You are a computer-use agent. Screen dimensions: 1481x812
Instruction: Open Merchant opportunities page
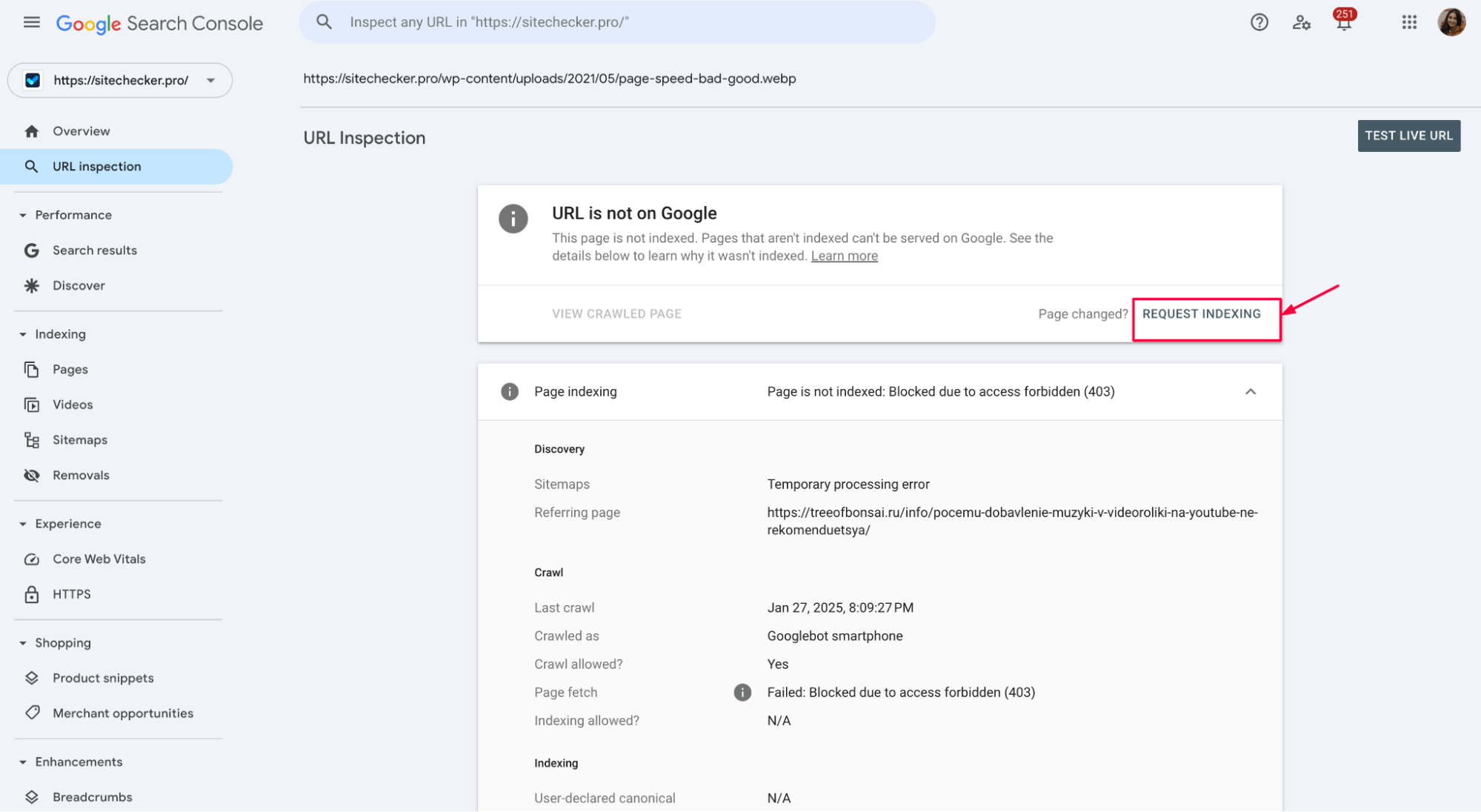tap(117, 713)
